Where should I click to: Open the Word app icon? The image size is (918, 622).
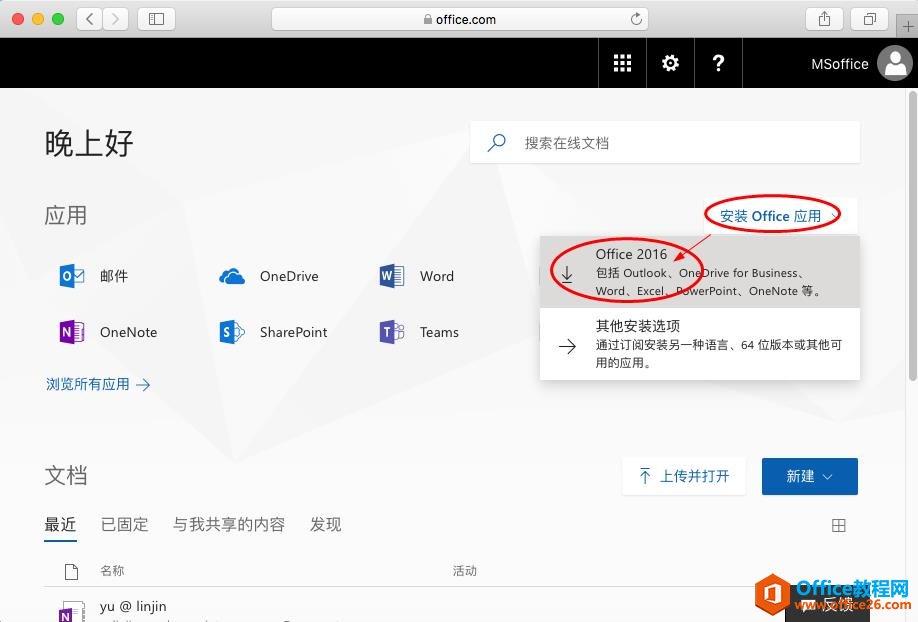[x=392, y=276]
